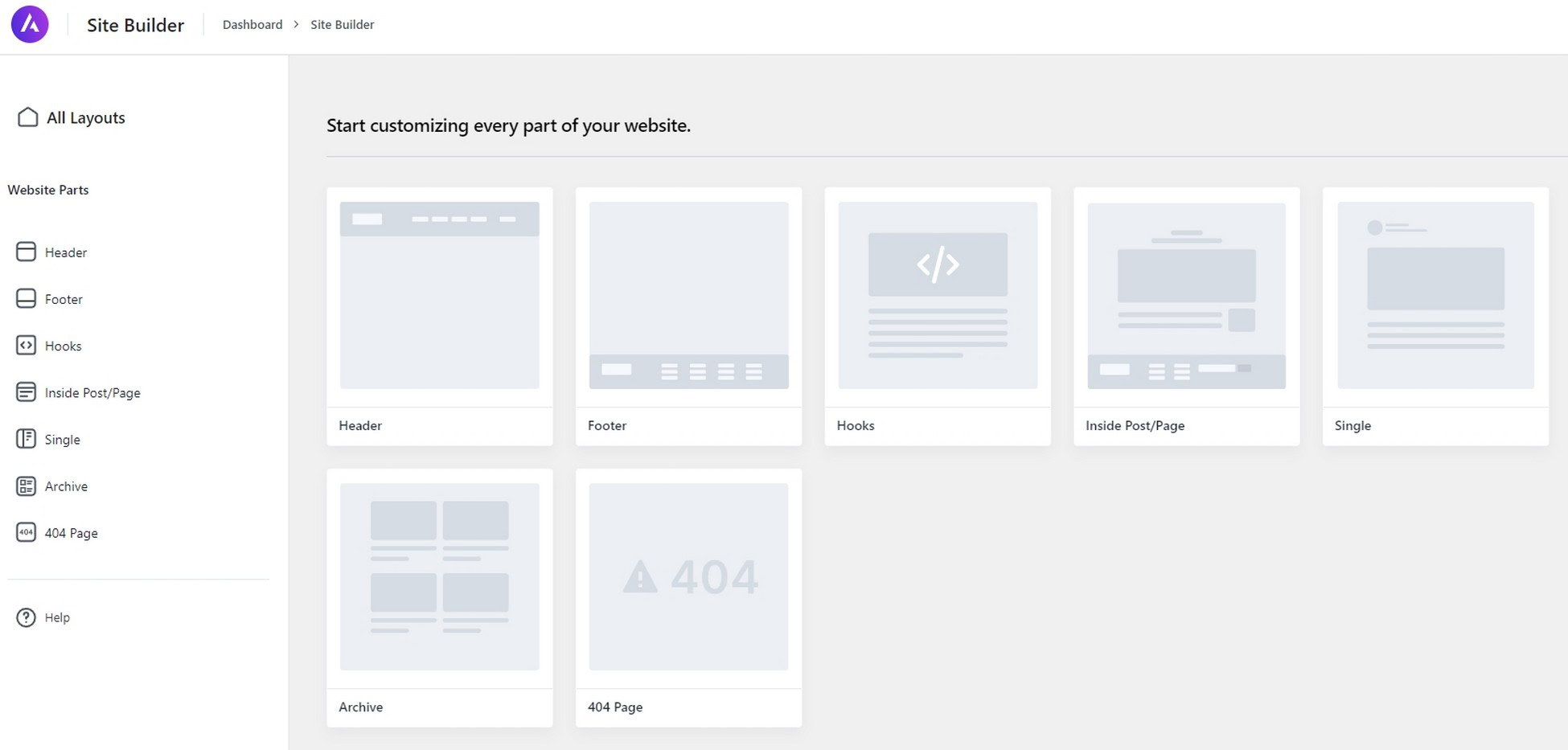Click the Single sidebar icon

point(26,439)
